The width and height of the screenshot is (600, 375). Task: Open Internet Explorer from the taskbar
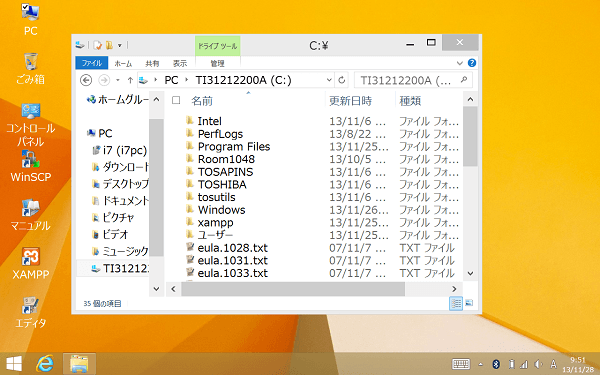(45, 364)
